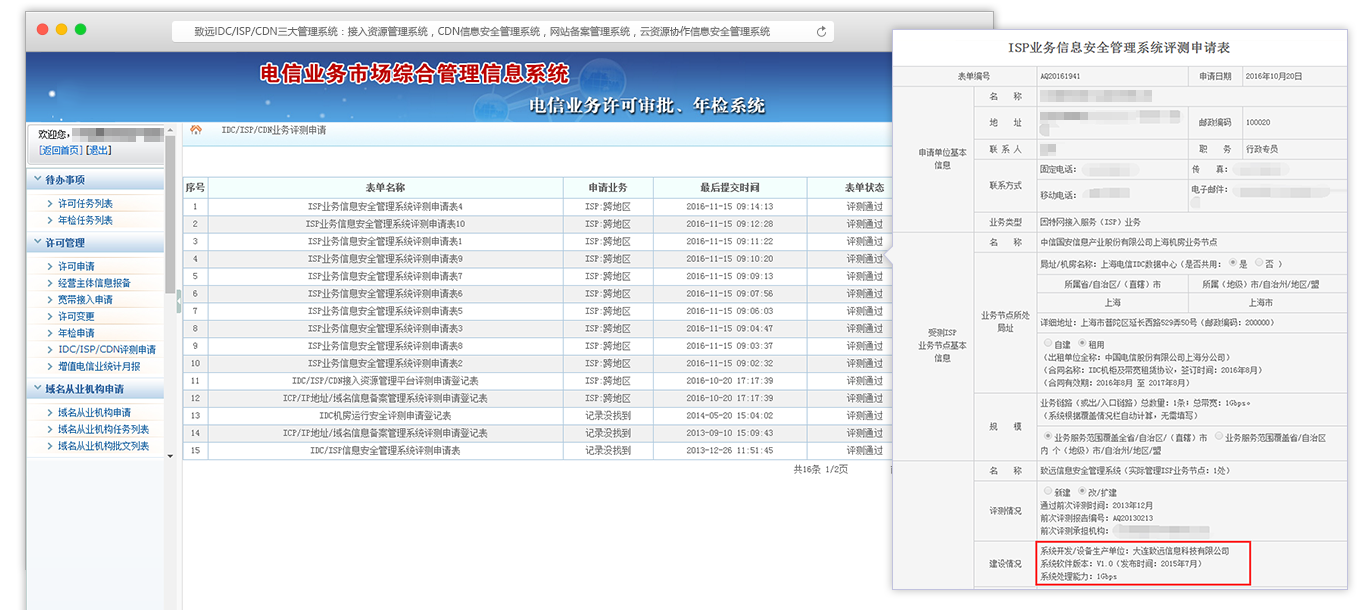1360x610 pixels.
Task: Click the sidebar scrollbar up arrow
Action: pyautogui.click(x=170, y=128)
